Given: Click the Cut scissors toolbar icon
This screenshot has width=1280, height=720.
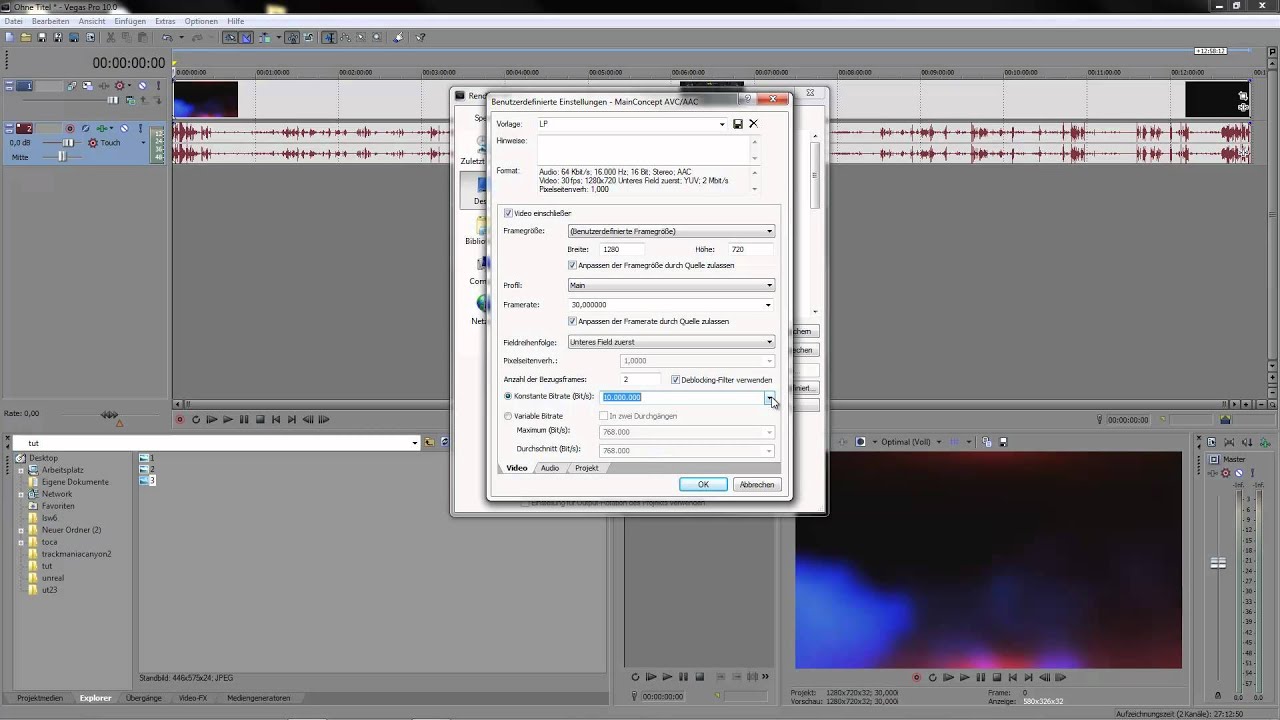Looking at the screenshot, I should point(113,37).
